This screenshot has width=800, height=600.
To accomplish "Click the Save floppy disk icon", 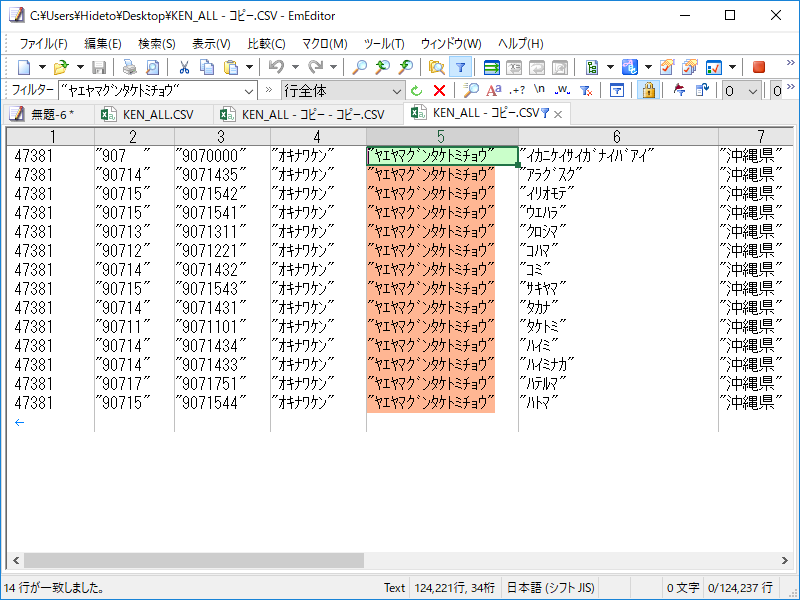I will [x=98, y=67].
